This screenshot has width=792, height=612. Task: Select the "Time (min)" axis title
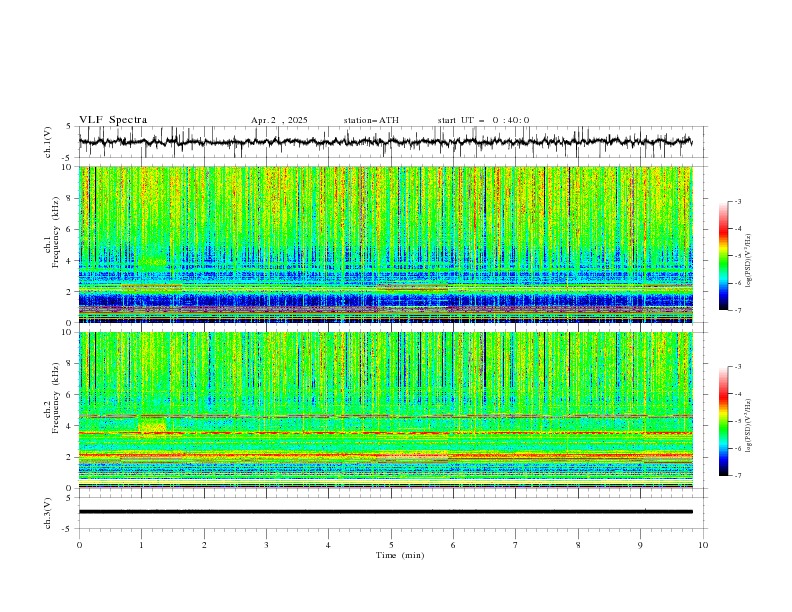click(400, 555)
